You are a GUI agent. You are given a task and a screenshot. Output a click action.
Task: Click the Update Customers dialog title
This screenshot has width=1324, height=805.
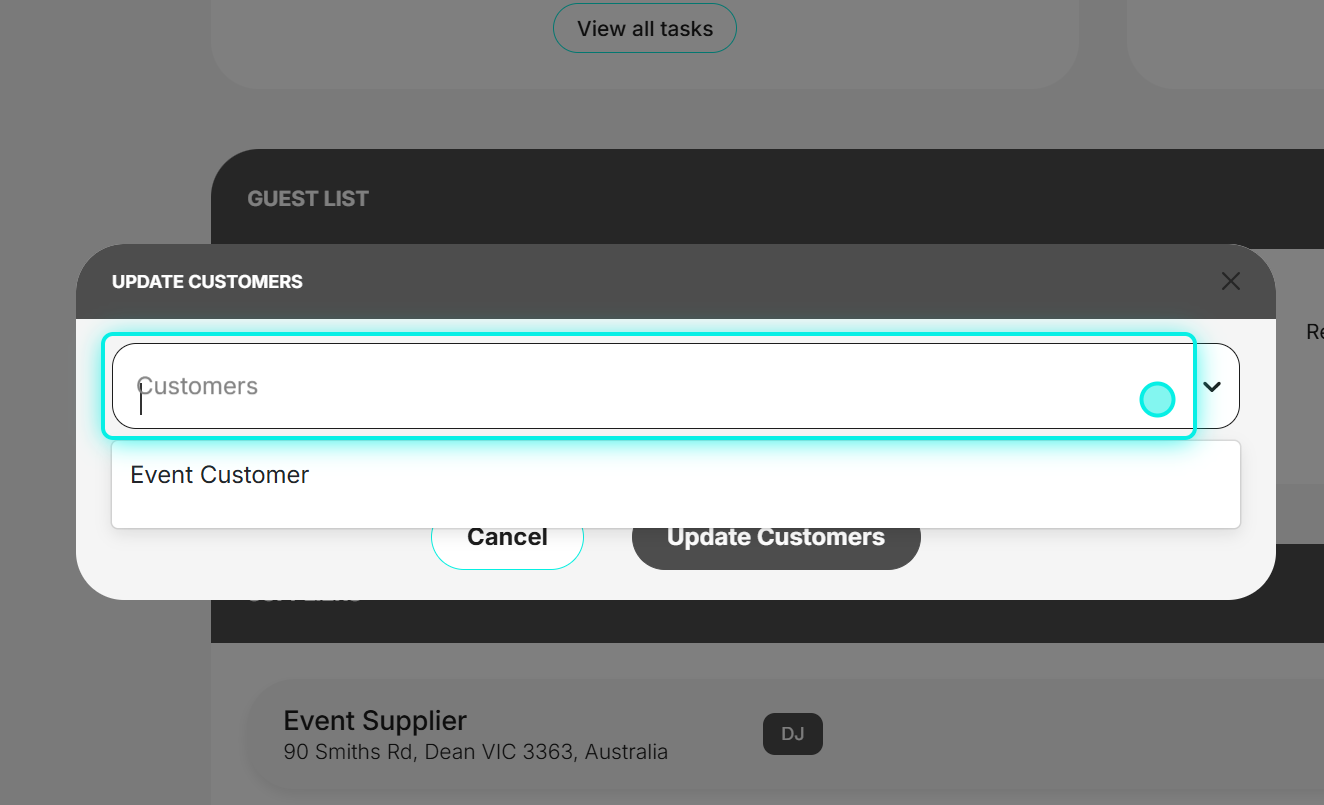(207, 282)
